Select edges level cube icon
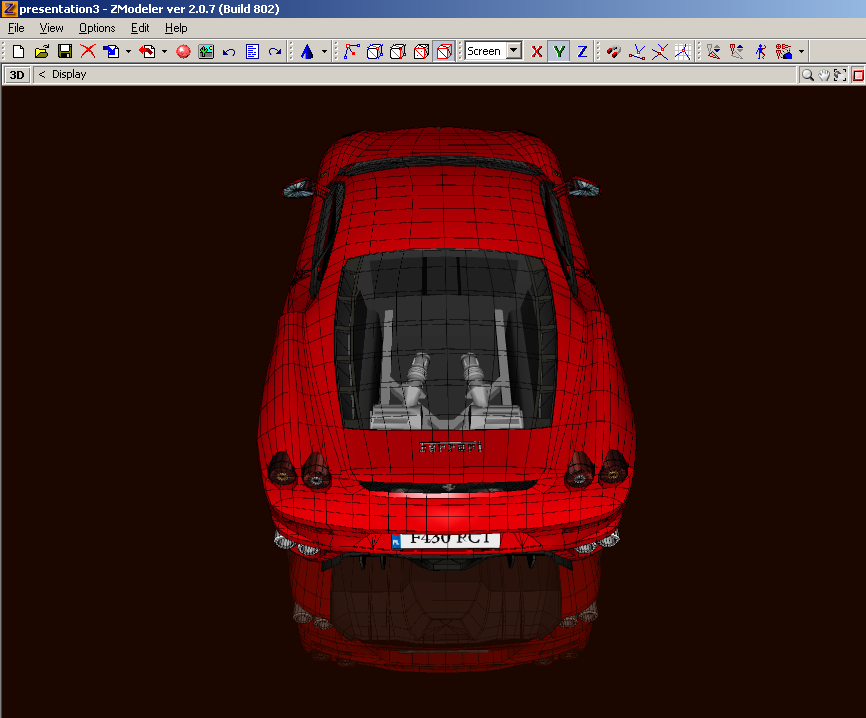This screenshot has height=718, width=866. click(x=375, y=51)
